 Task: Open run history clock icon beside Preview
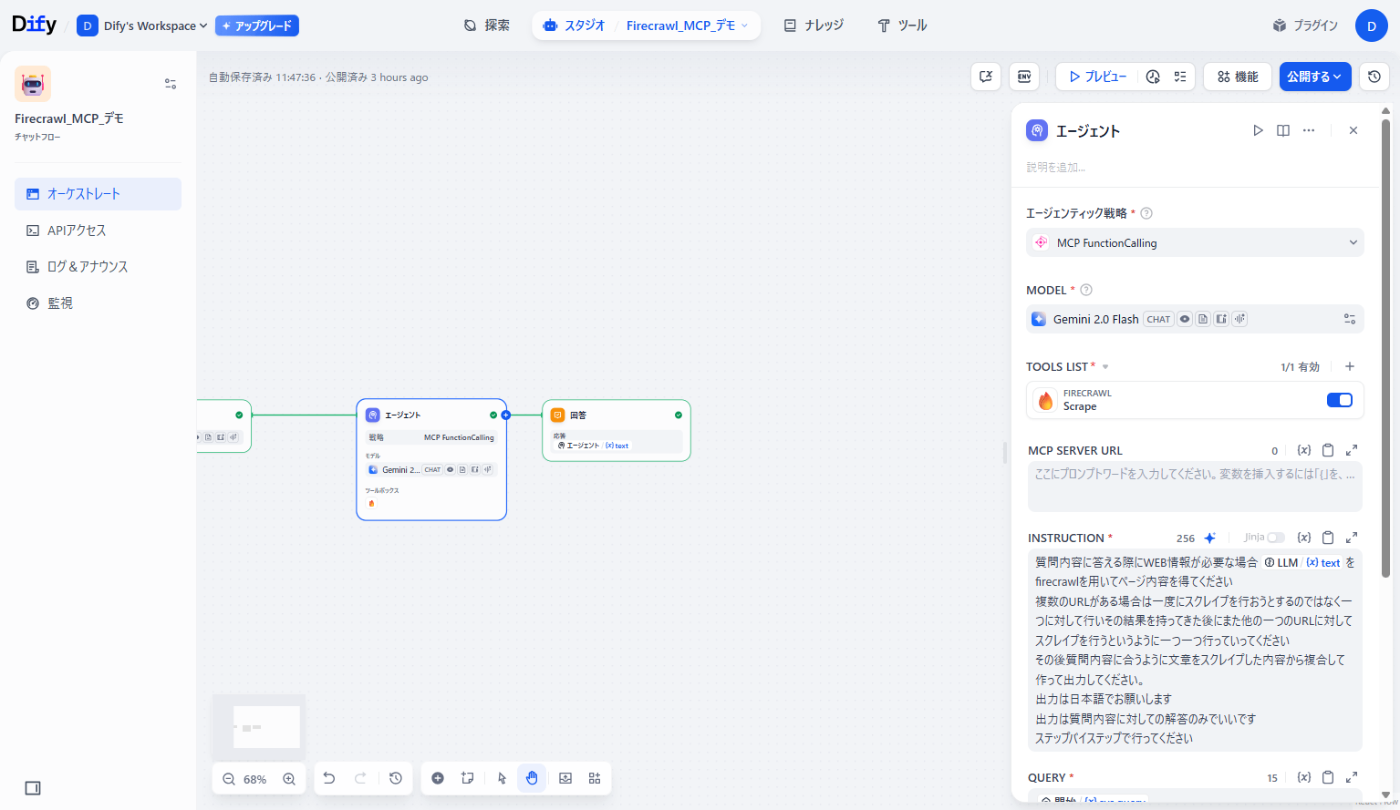tap(1153, 77)
